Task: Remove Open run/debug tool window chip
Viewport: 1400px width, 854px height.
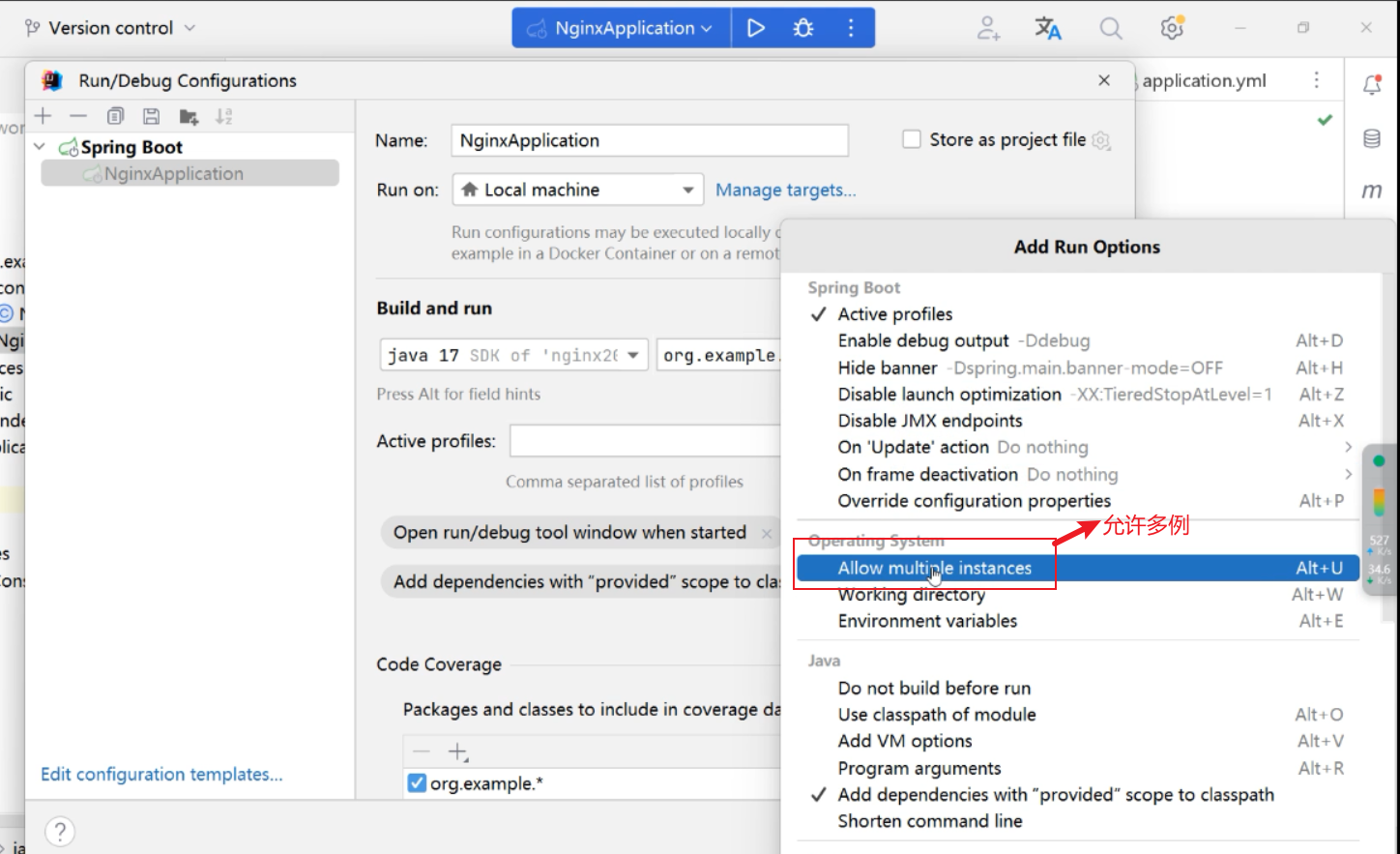Action: click(767, 533)
